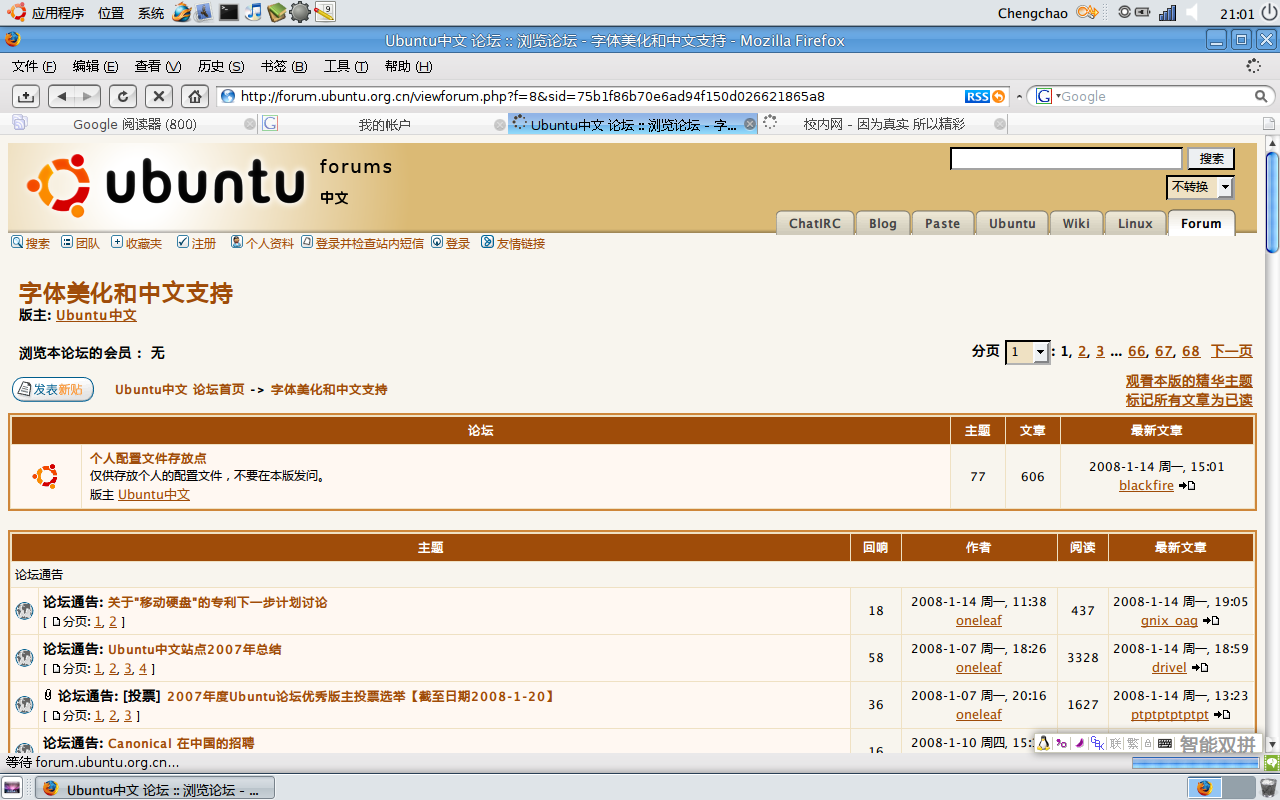Open the music player launcher in the top panel

click(x=253, y=13)
